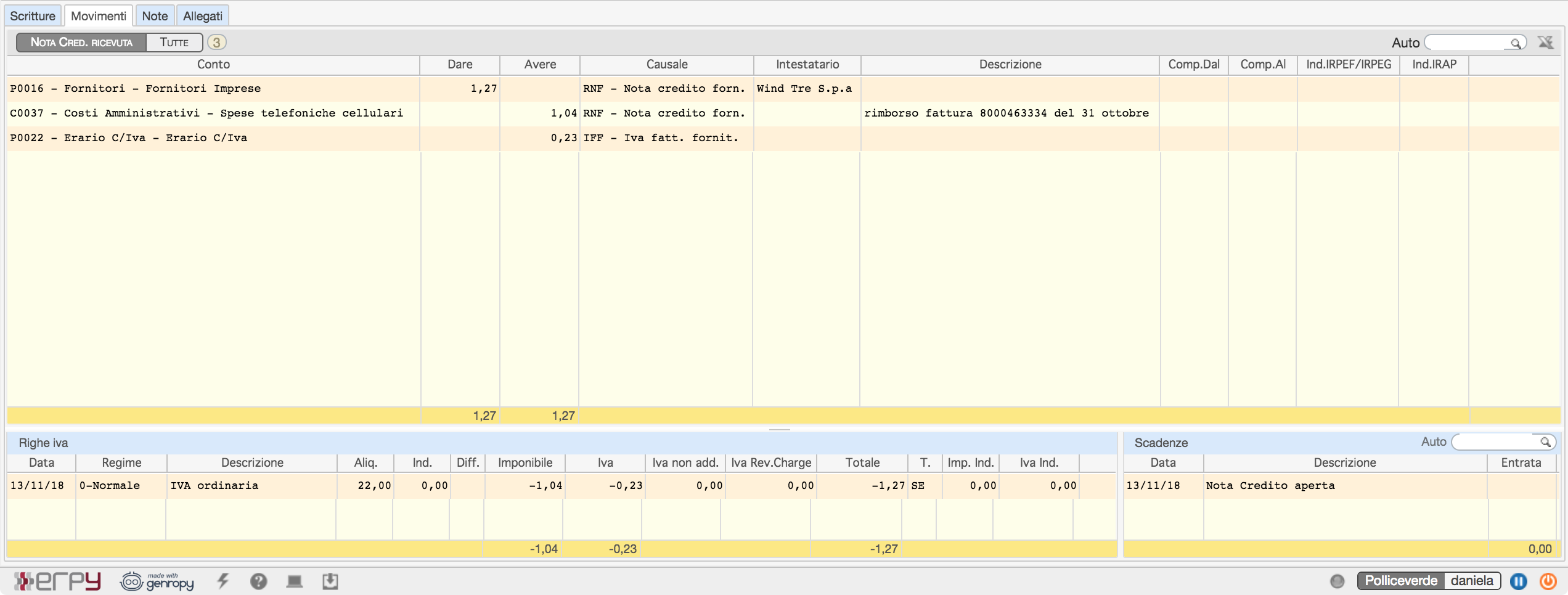Click the blue pause icon

coord(1519,581)
